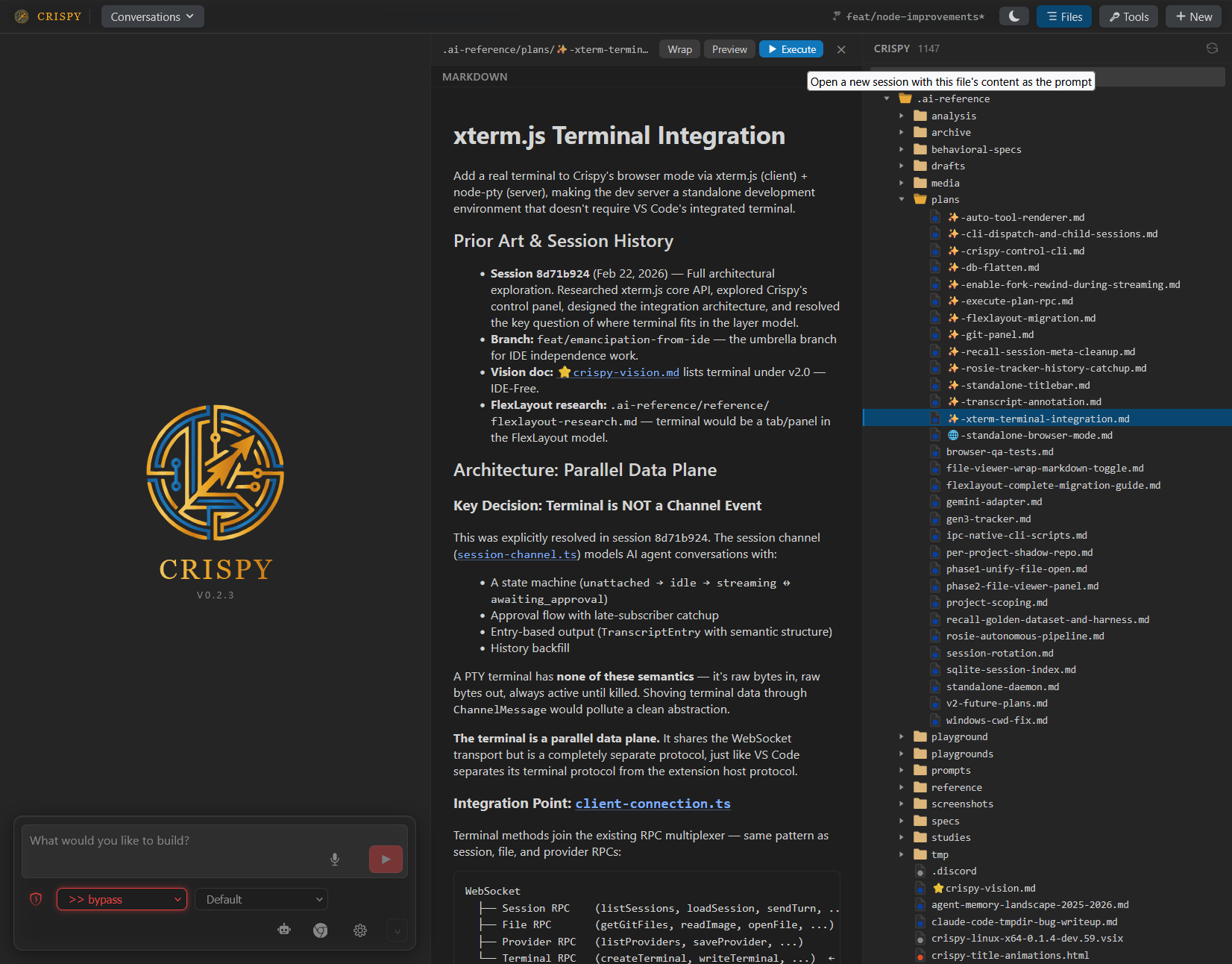Click the git branch icon before feat/node-improvements
Viewport: 1232px width, 964px height.
(835, 16)
